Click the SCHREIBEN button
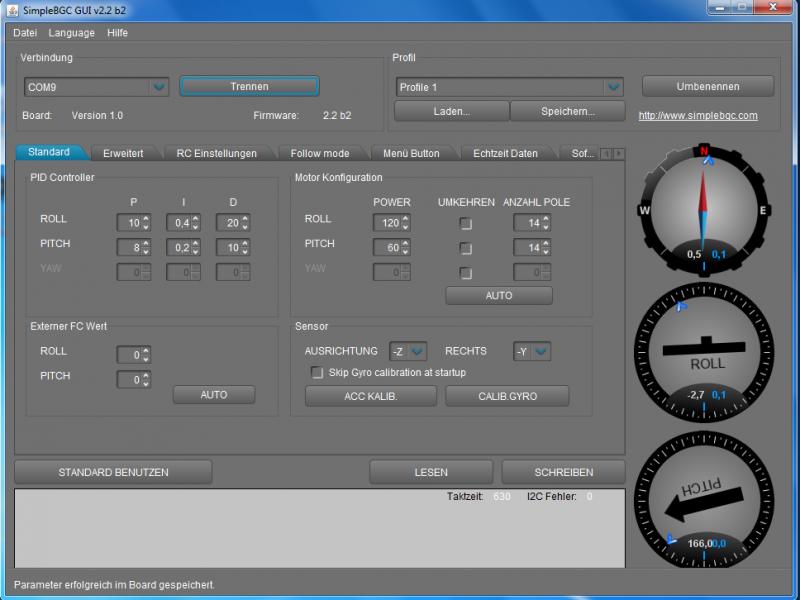This screenshot has height=600, width=800. [x=563, y=472]
